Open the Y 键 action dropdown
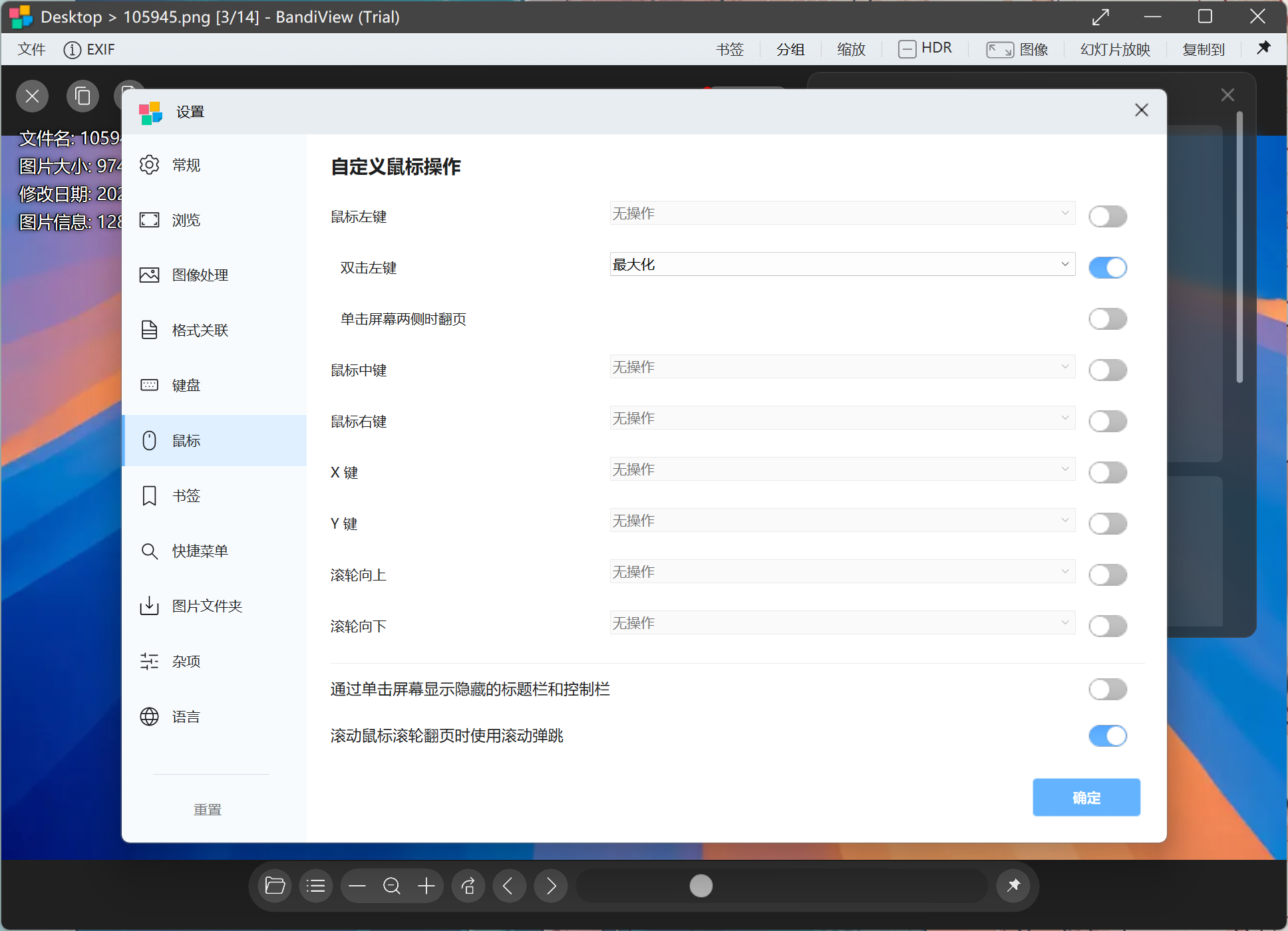This screenshot has width=1288, height=931. click(x=842, y=521)
